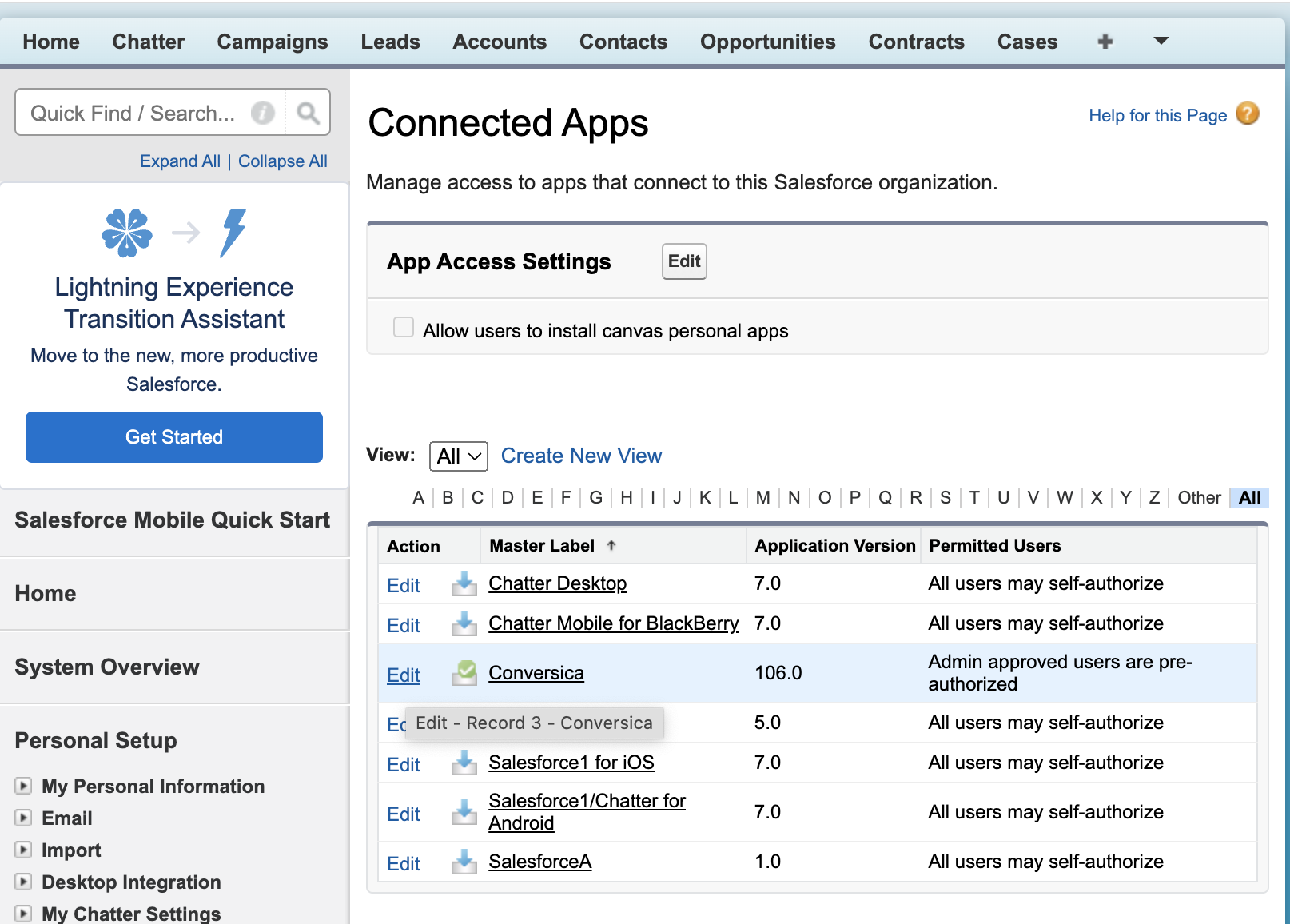This screenshot has width=1290, height=924.
Task: Expand My Chatter Settings section
Action: click(23, 913)
